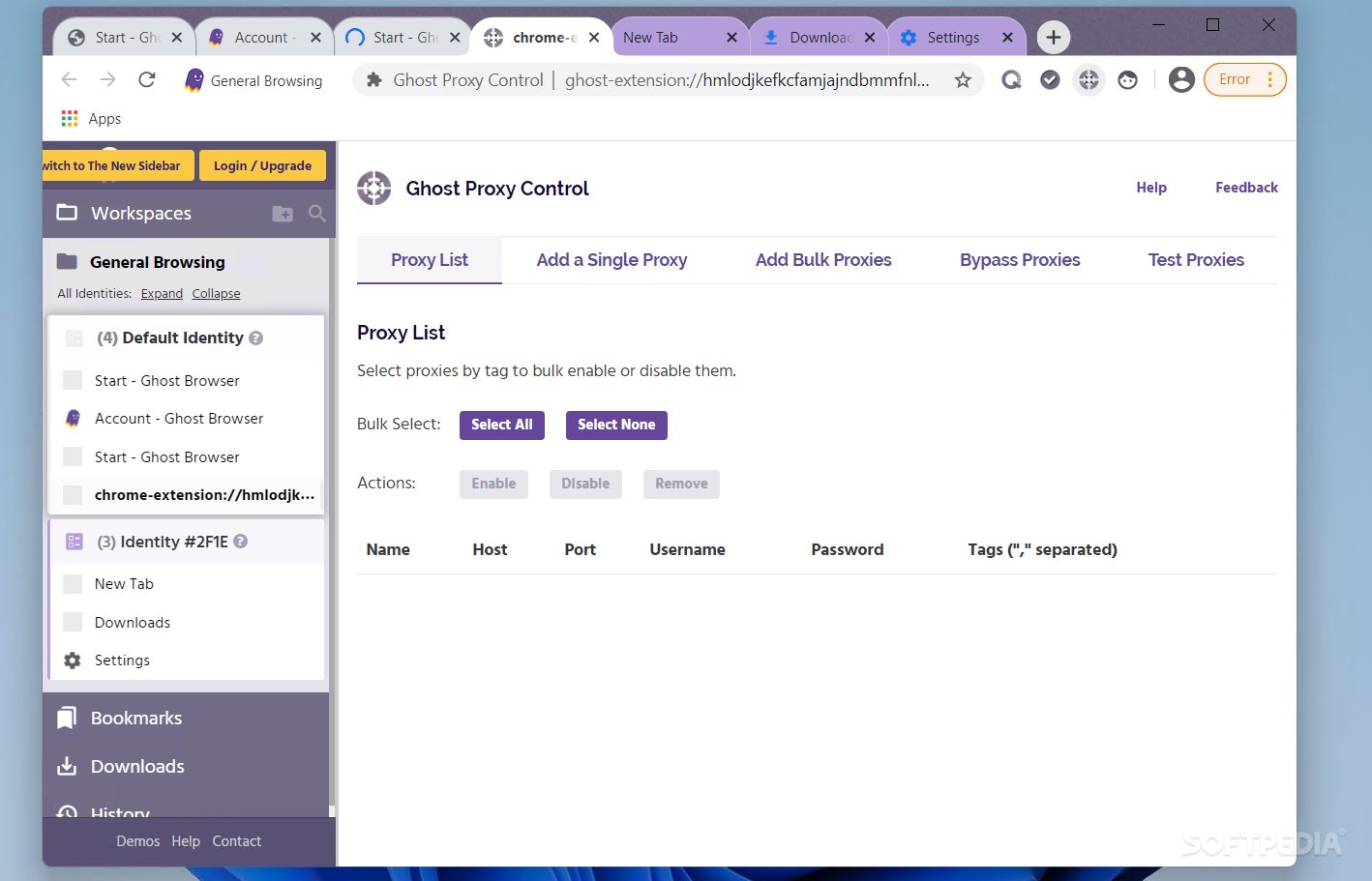Open Help link in Proxy Control header

[1151, 188]
